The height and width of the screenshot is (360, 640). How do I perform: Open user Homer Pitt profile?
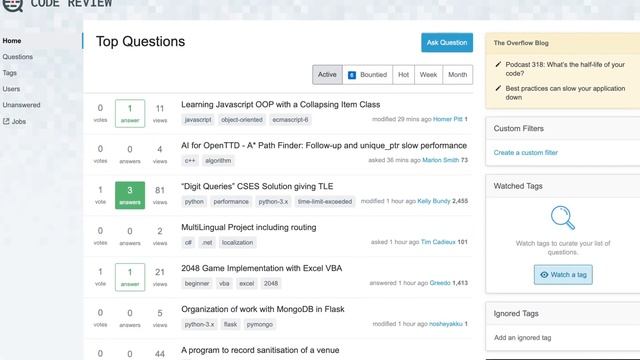[x=447, y=119]
